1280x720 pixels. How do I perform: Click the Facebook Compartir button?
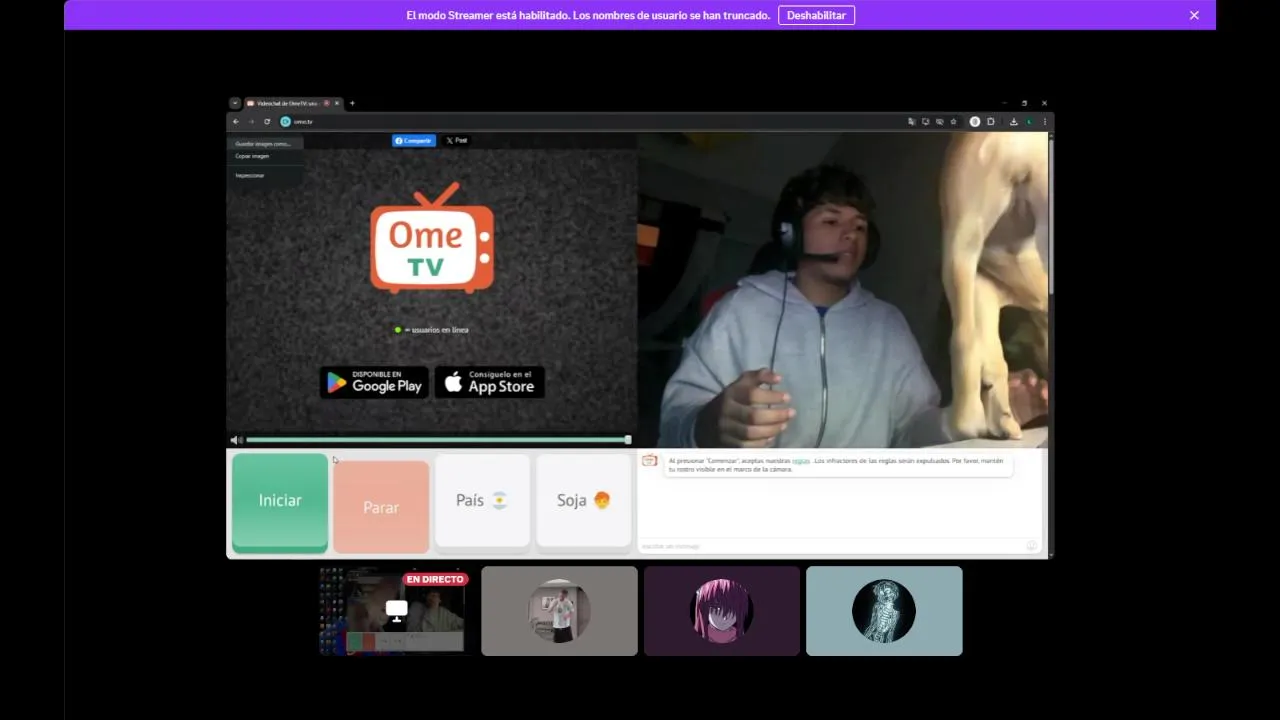tap(414, 141)
